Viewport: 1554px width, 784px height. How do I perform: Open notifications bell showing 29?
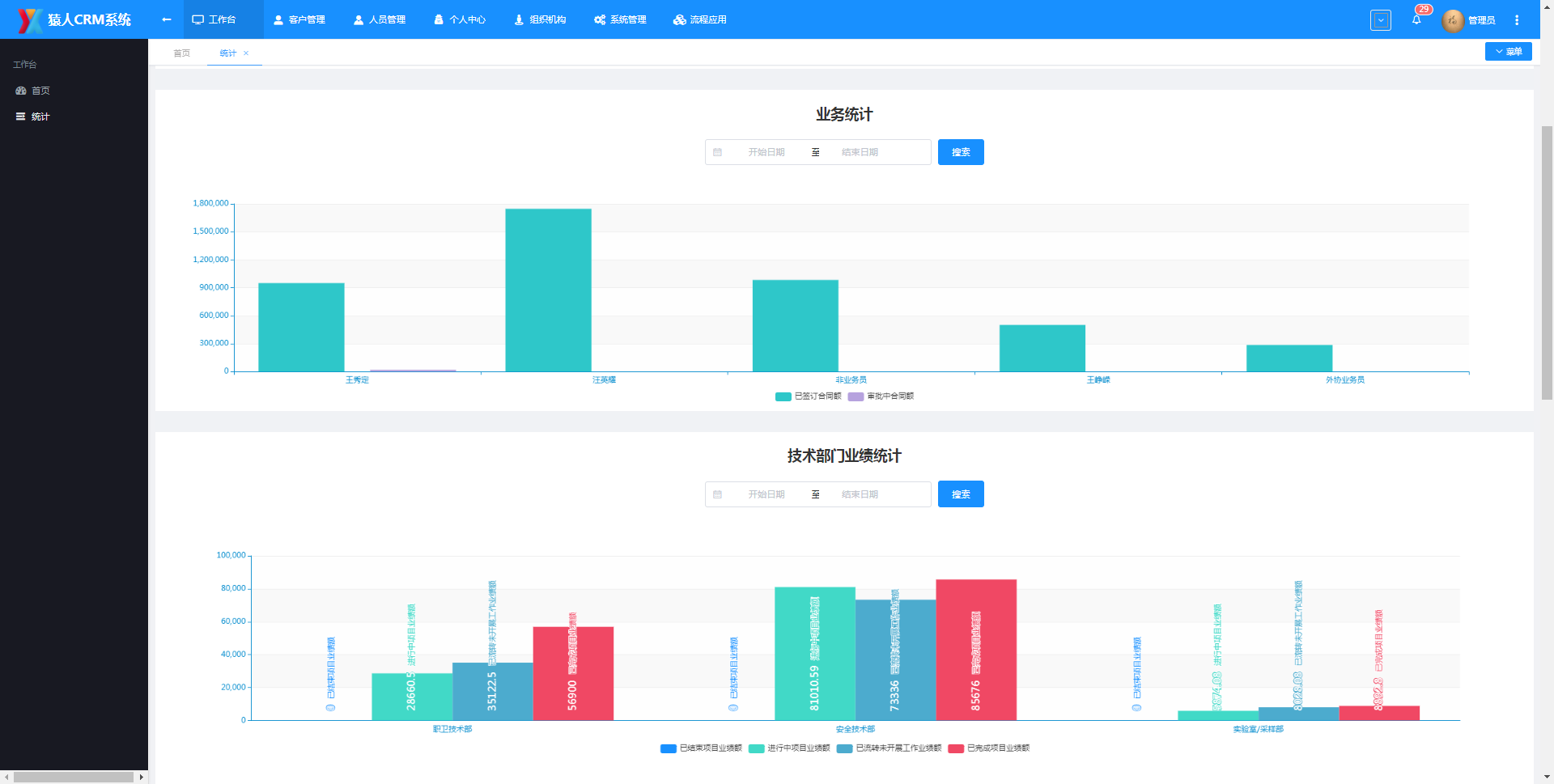1417,19
